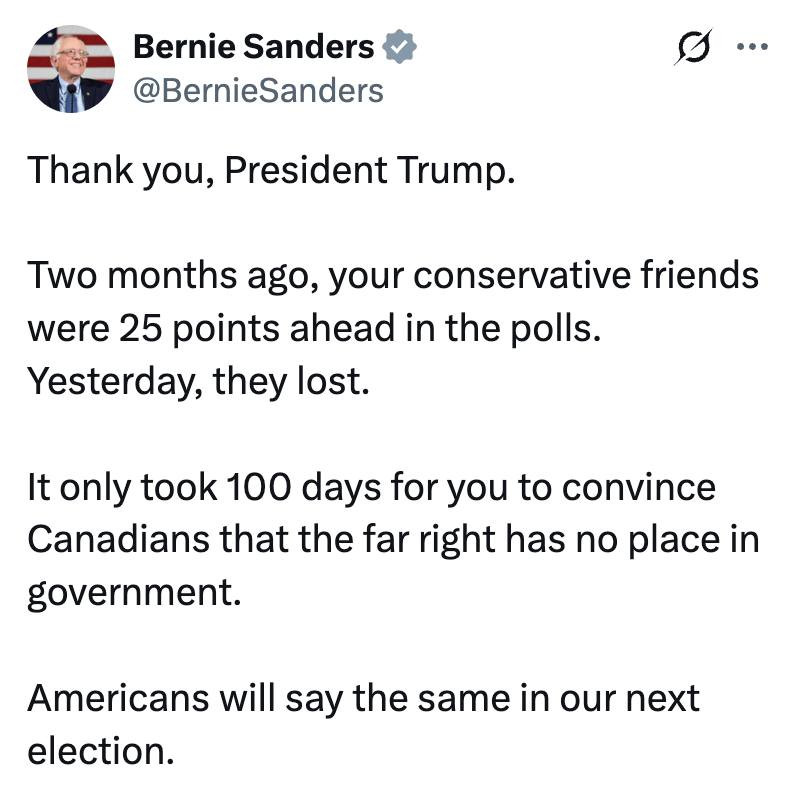The height and width of the screenshot is (794, 804).
Task: Open the three-dot more options menu
Action: click(752, 47)
